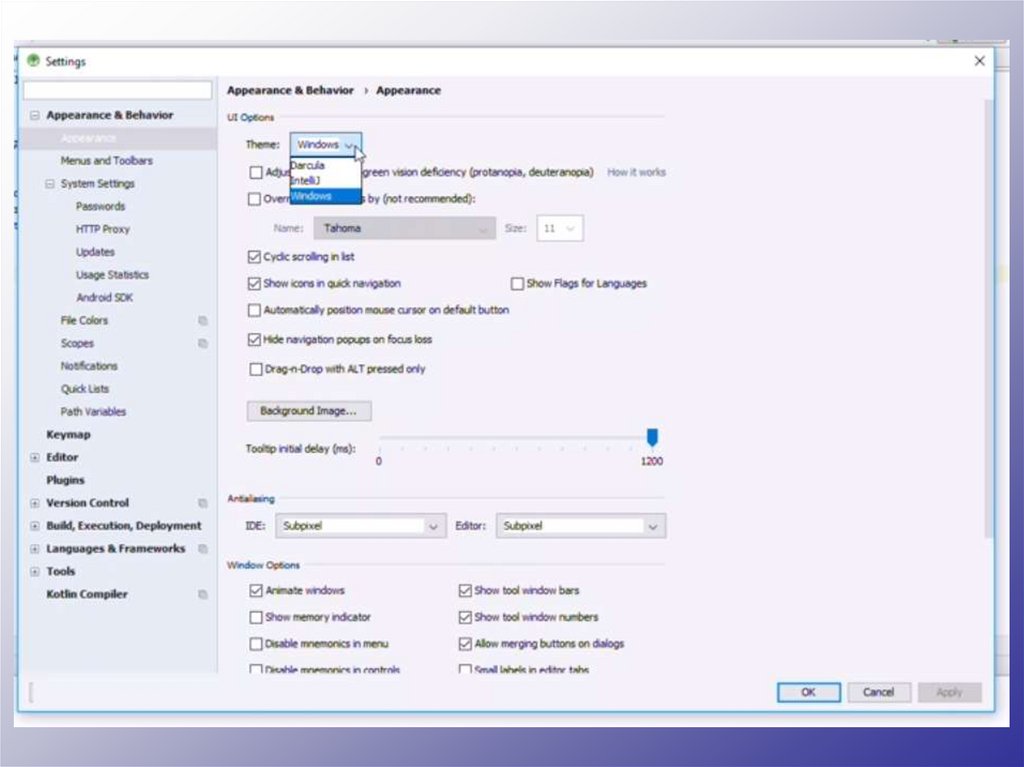The image size is (1024, 767).
Task: Enable Disable mnemonics in menu
Action: coord(256,644)
